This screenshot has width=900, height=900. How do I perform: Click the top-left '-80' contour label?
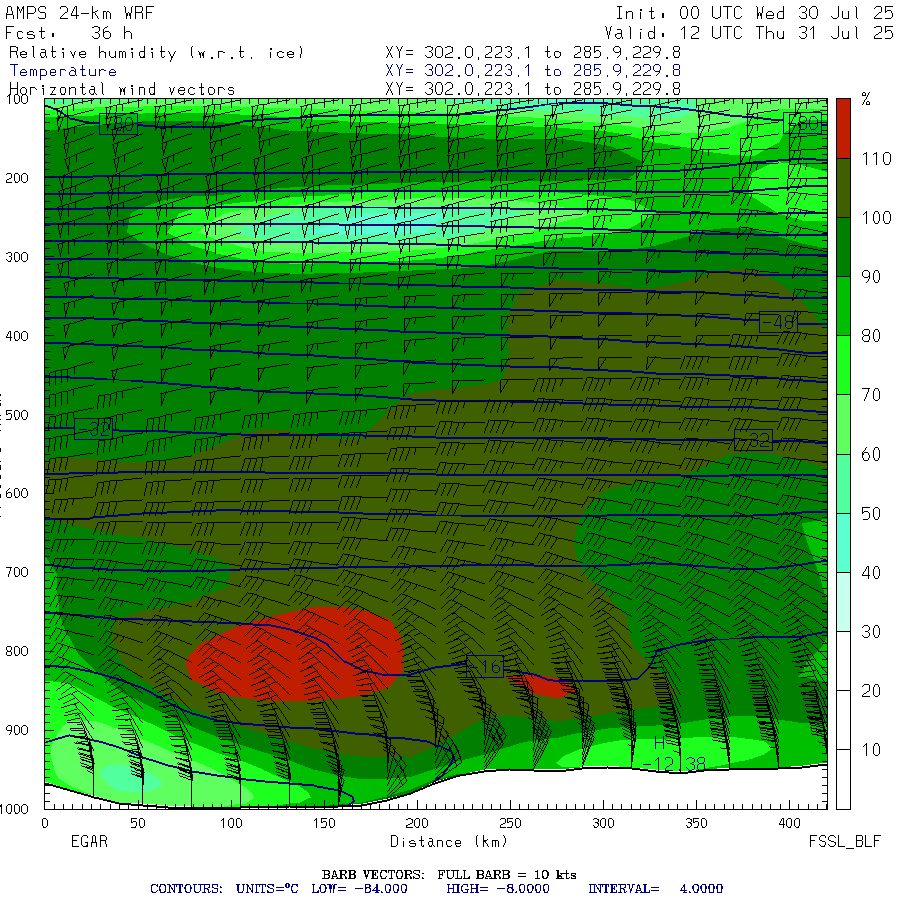118,123
